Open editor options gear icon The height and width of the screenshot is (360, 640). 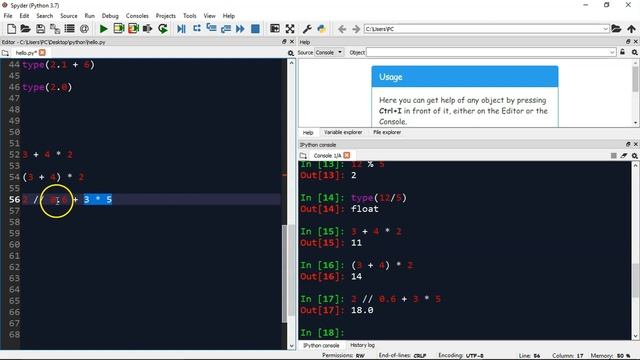tap(291, 53)
